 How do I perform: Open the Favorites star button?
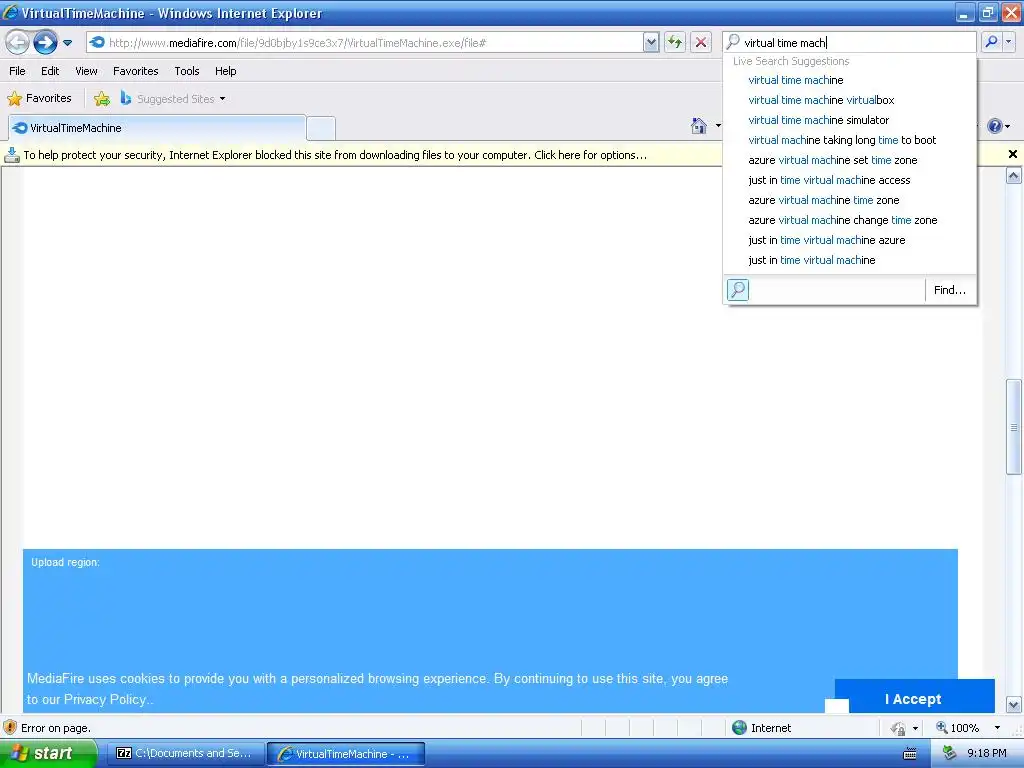coord(39,99)
